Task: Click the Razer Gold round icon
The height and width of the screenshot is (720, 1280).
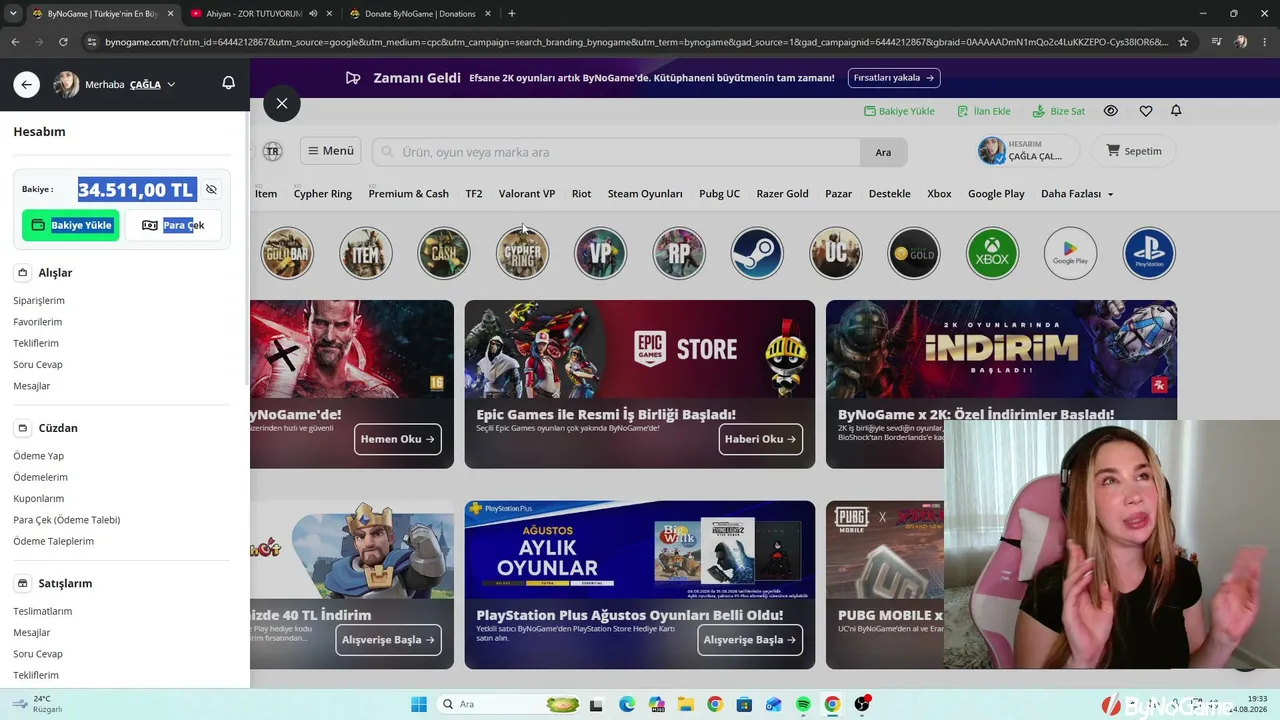Action: tap(914, 253)
